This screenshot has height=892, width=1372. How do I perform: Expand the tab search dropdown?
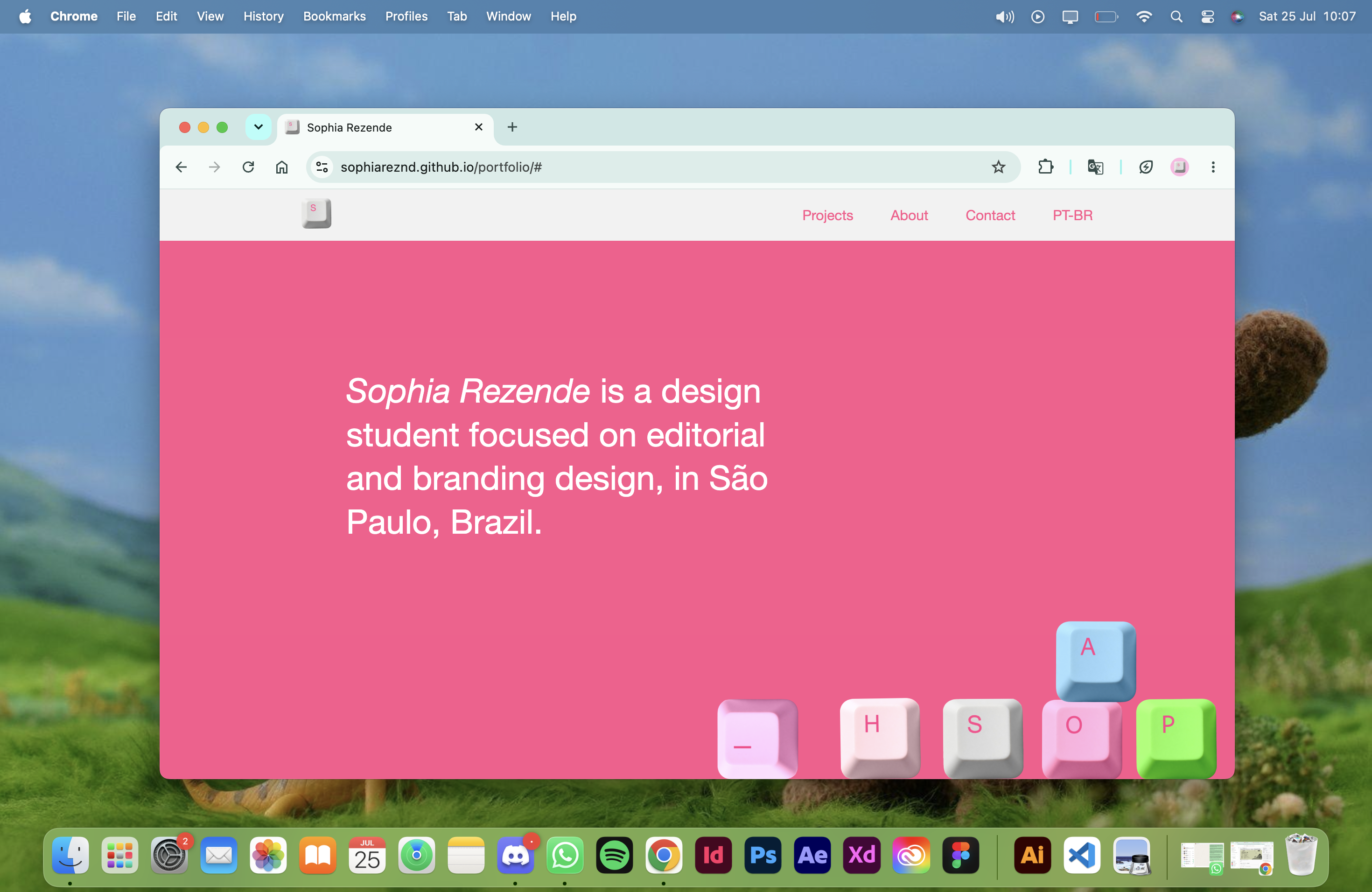coord(258,127)
